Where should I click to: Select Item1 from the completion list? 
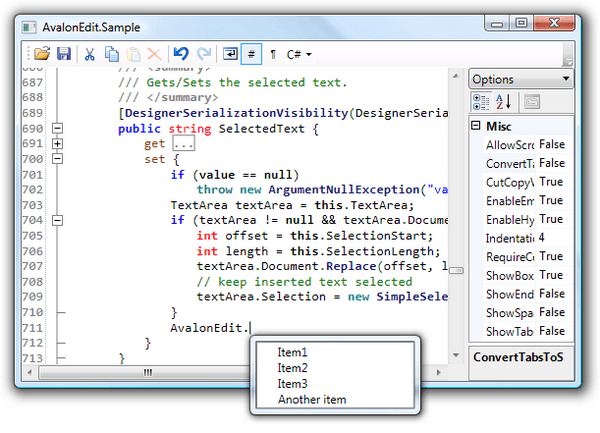(x=293, y=353)
